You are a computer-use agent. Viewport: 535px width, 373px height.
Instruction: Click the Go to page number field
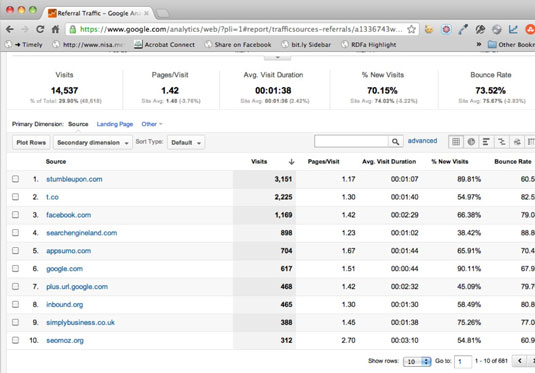463,361
